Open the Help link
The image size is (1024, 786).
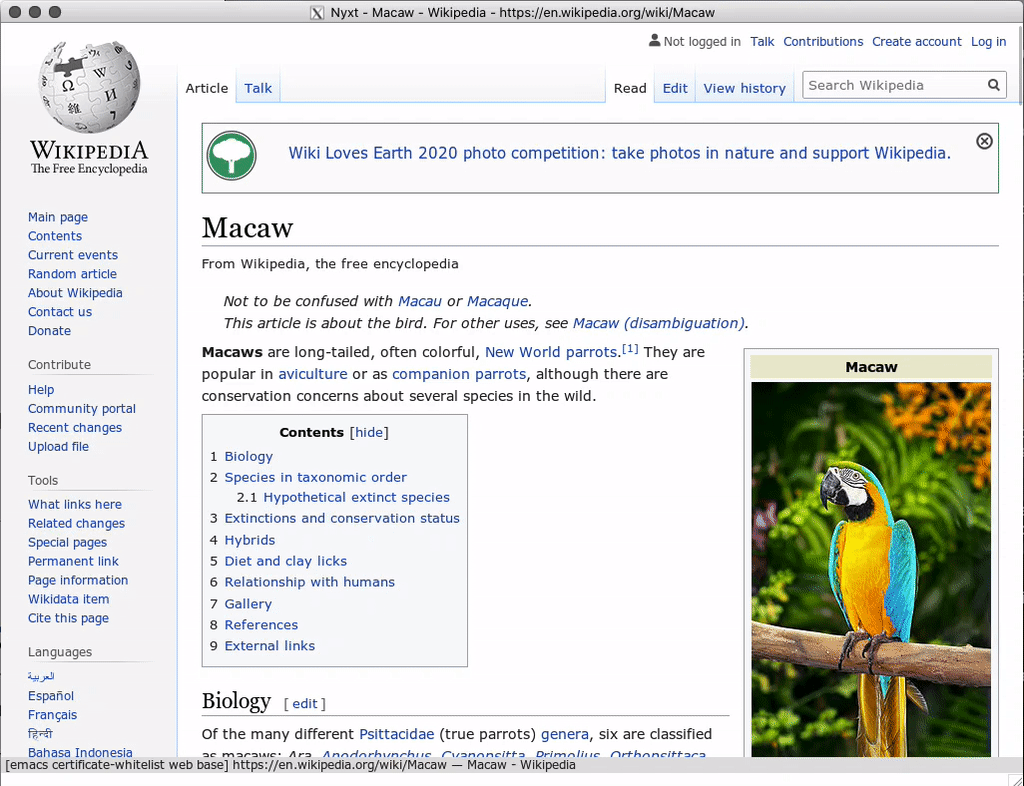pos(41,390)
